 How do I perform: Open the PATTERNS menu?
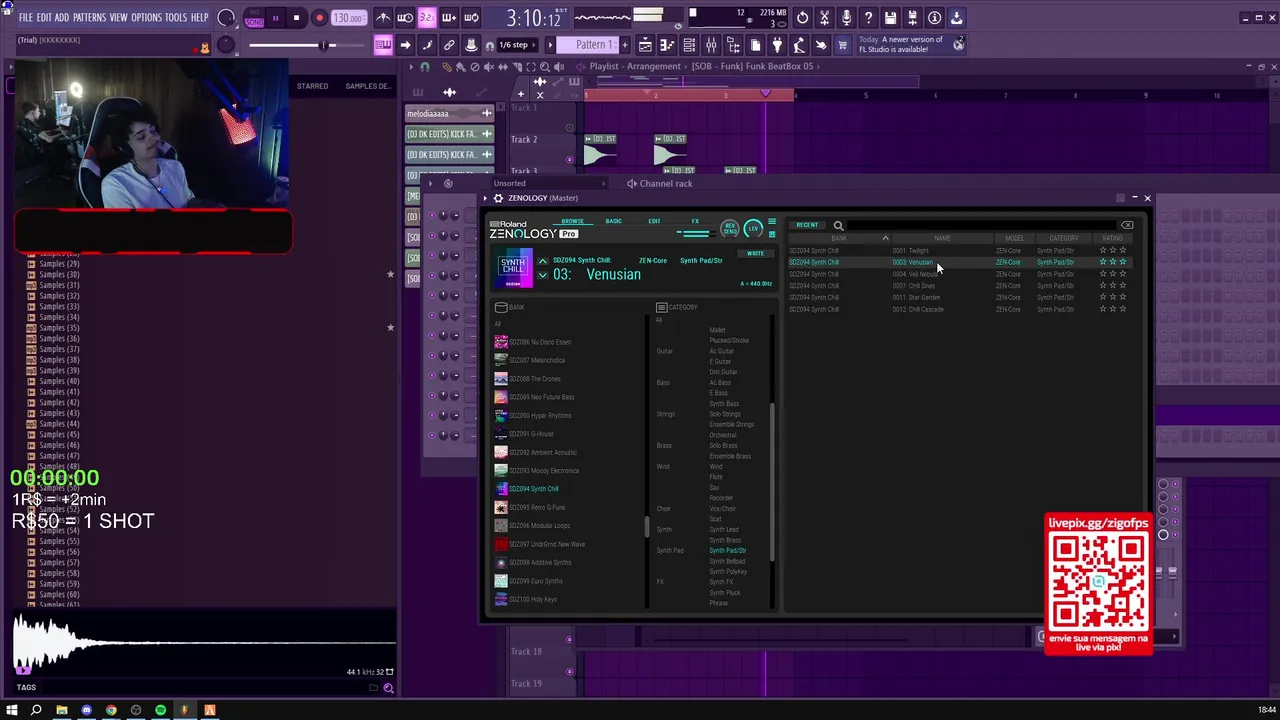point(89,18)
